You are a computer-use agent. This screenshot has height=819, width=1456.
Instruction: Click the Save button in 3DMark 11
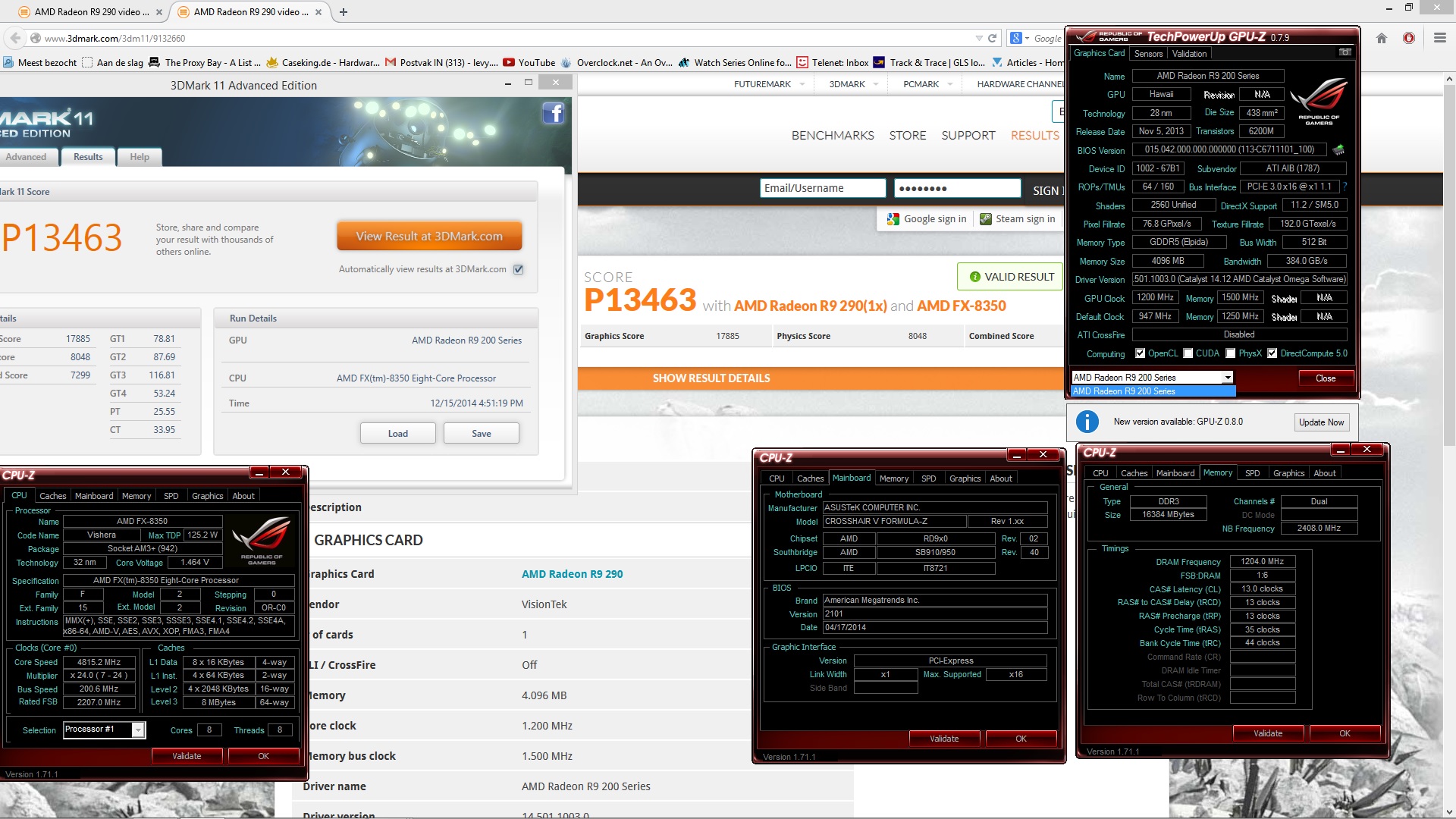(x=482, y=433)
